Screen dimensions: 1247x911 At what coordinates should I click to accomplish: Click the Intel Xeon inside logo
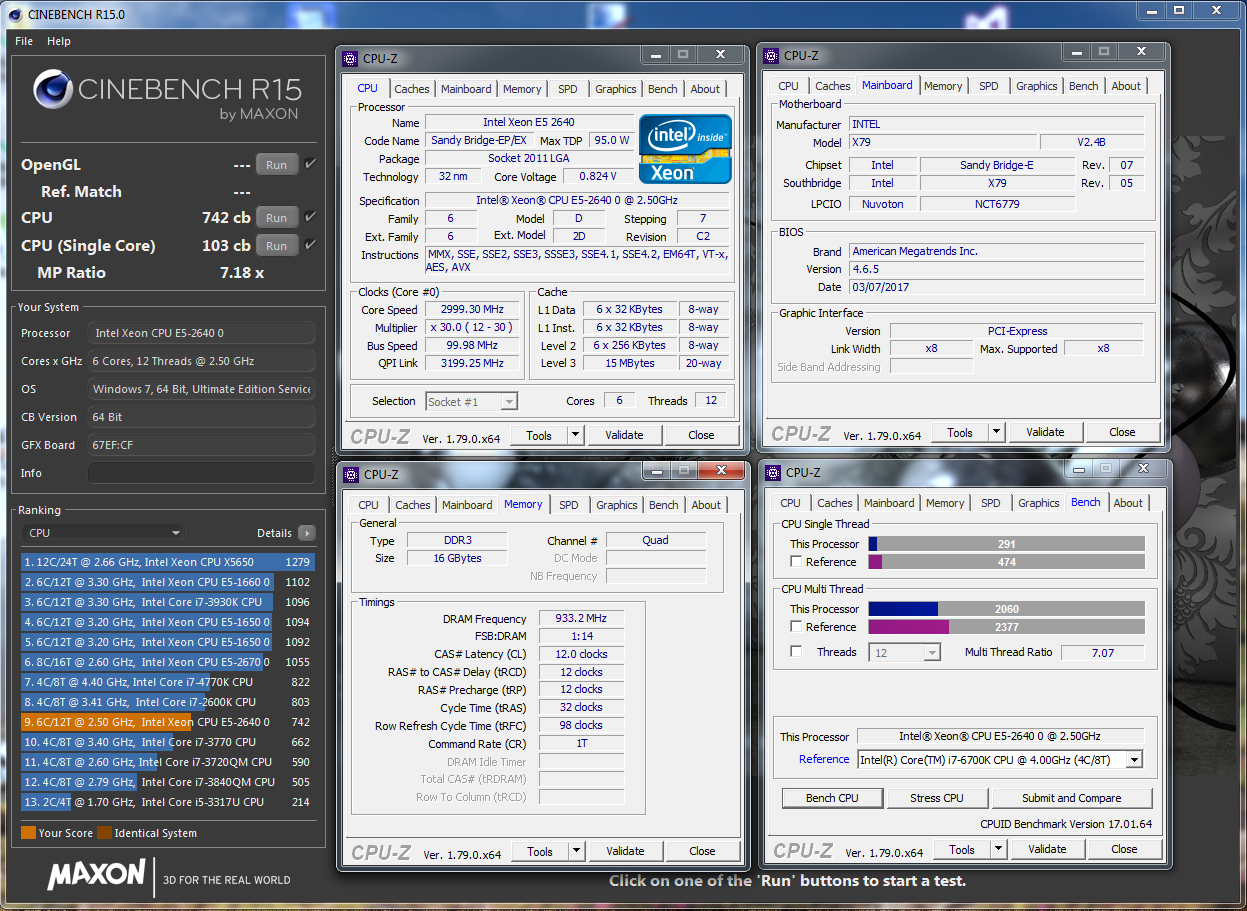point(686,149)
